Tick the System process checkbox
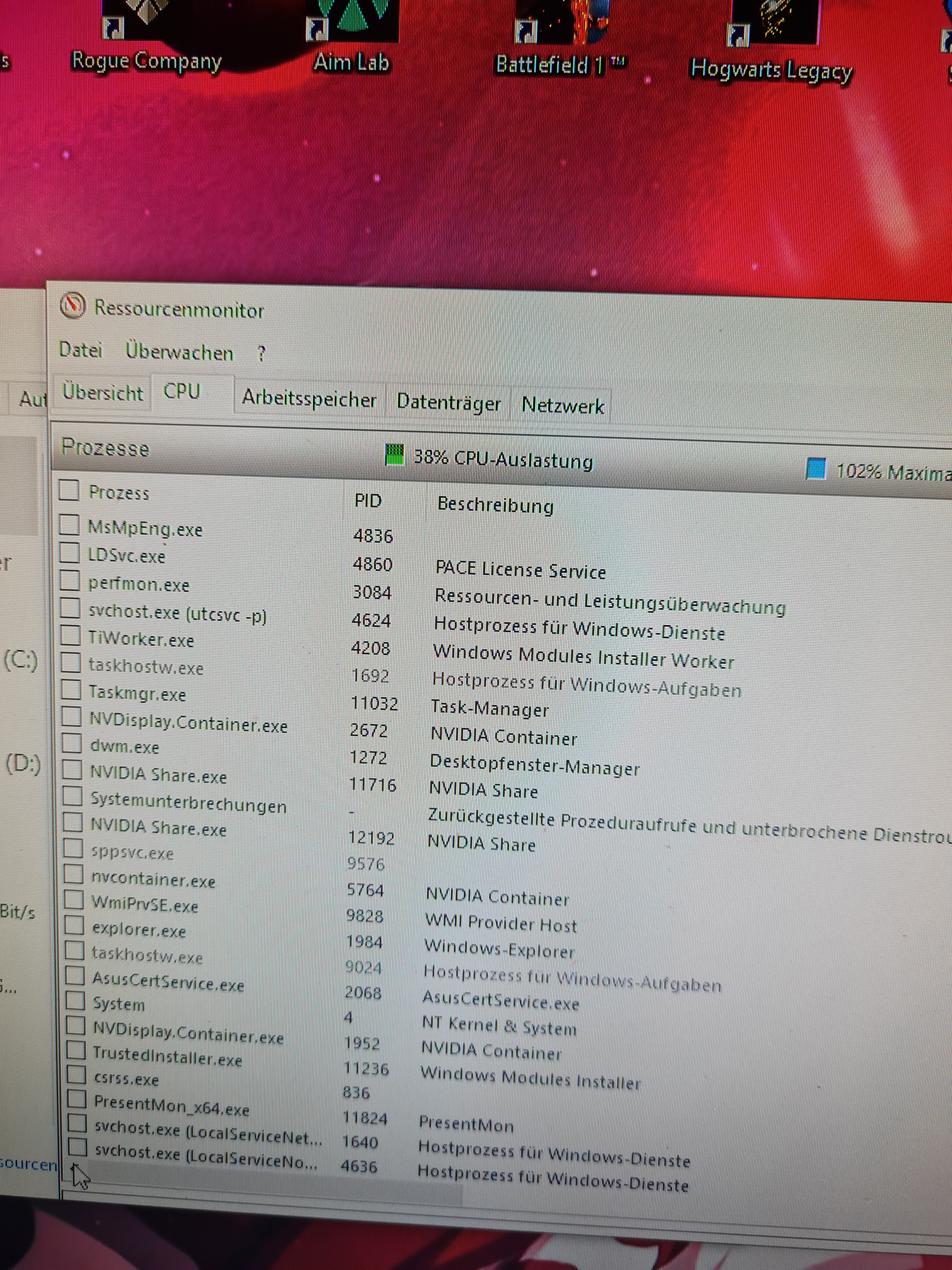952x1270 pixels. coord(75,1000)
